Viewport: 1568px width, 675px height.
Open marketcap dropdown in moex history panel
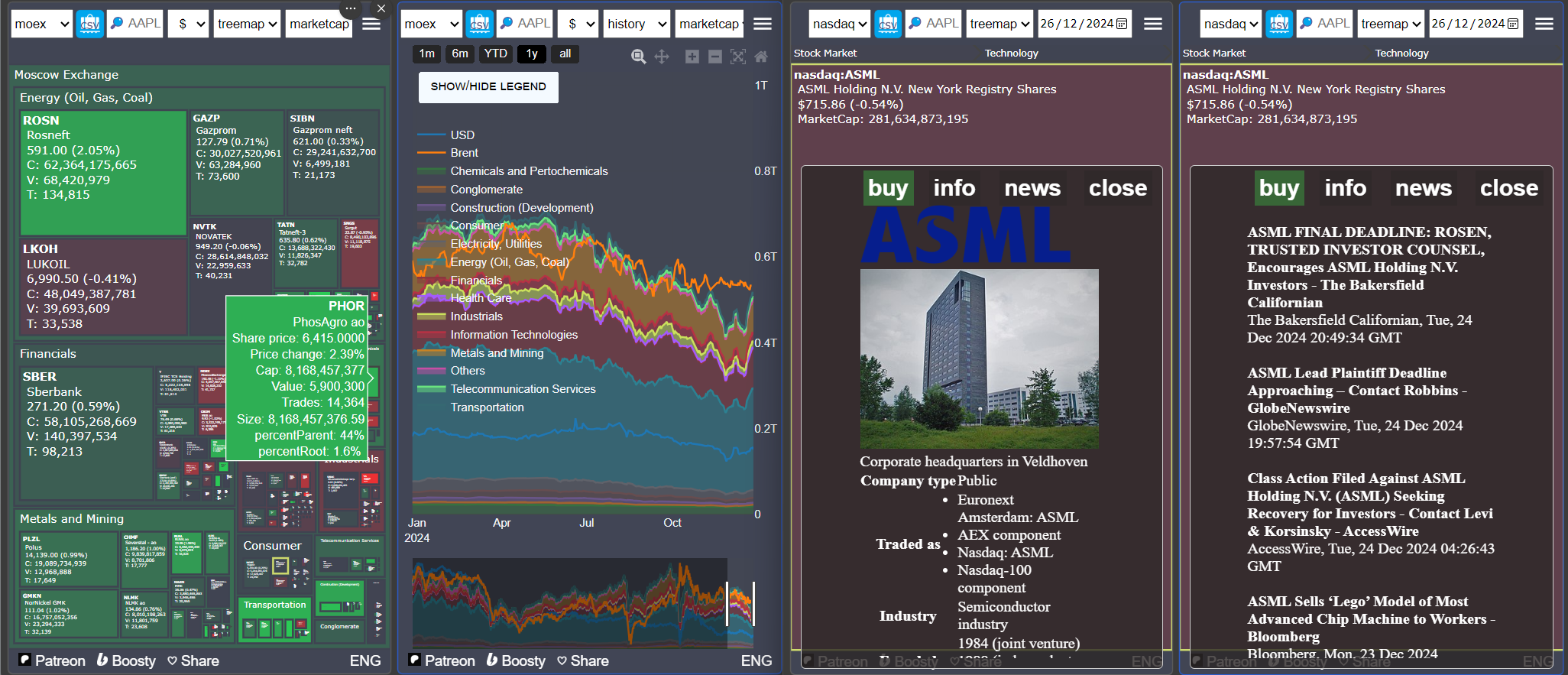709,24
